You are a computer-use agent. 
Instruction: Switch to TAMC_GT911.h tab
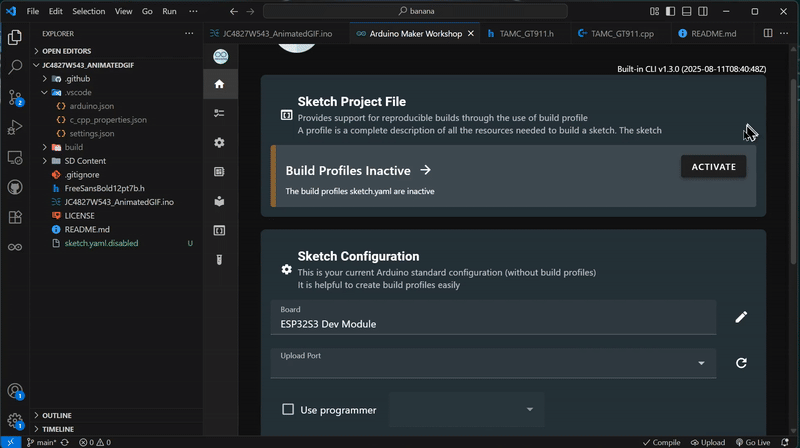click(524, 33)
